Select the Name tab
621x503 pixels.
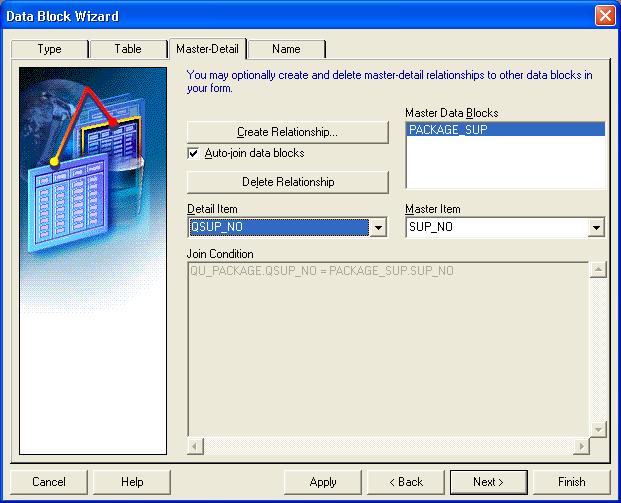286,49
